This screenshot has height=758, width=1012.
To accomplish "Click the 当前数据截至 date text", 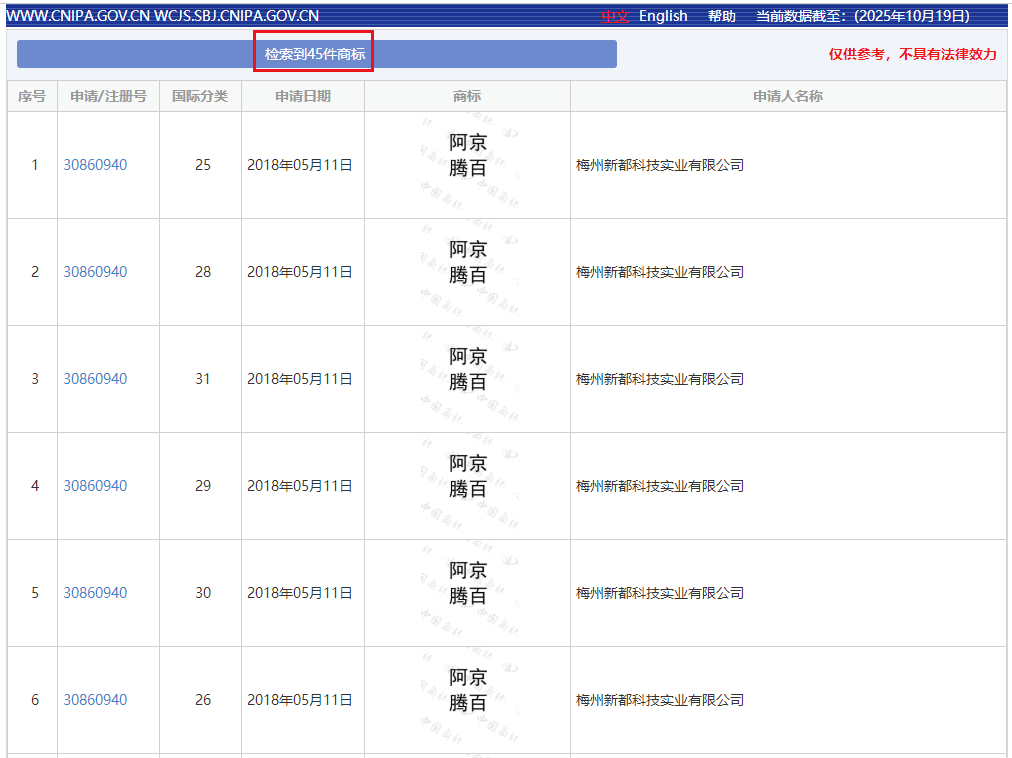I will tap(863, 16).
